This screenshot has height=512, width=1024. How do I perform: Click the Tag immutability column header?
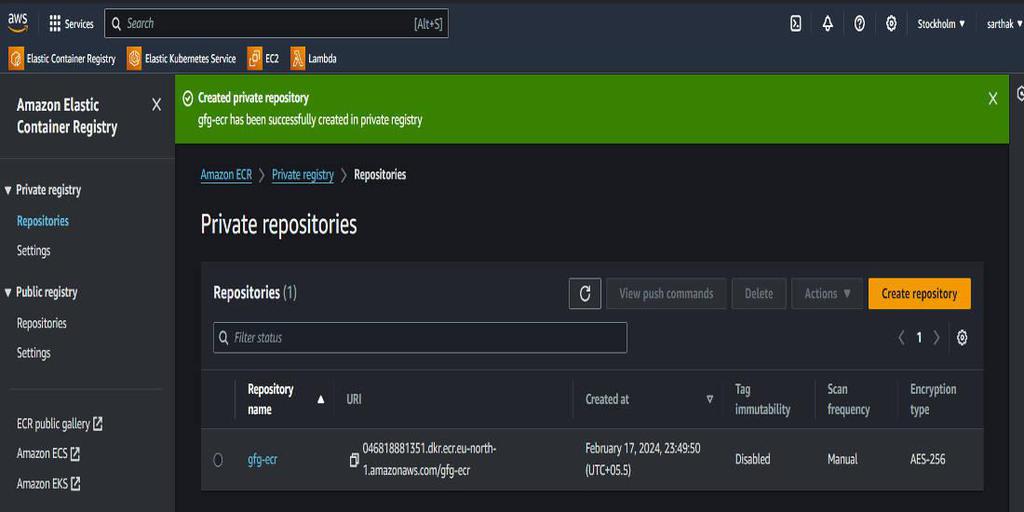(763, 400)
